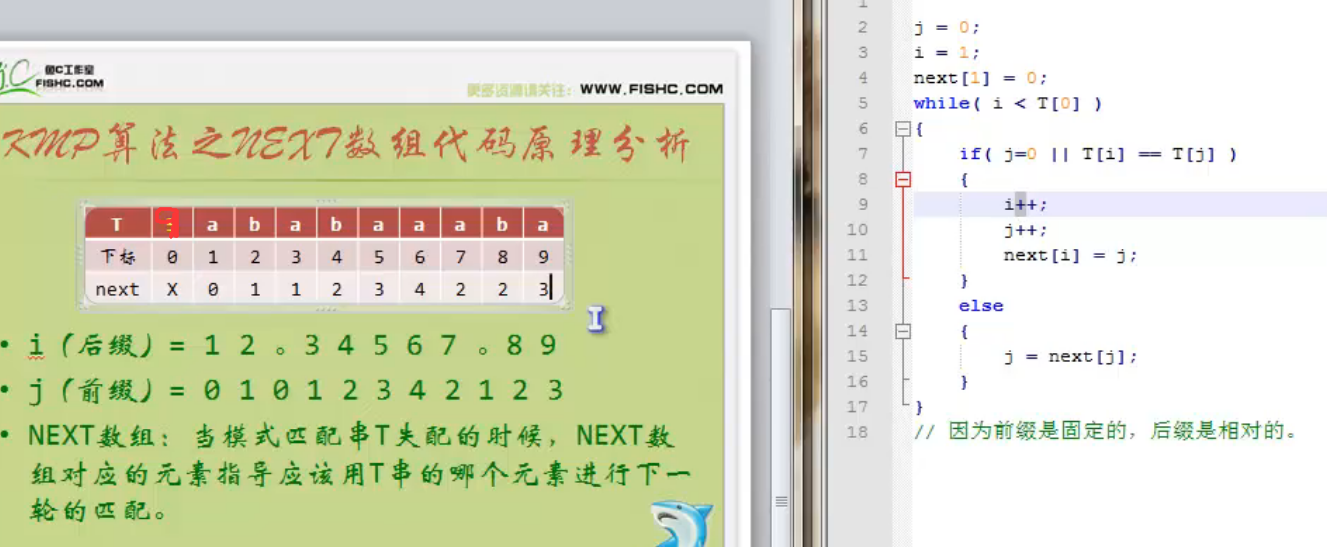The image size is (1327, 547).
Task: Click line number 5 in the editor gutter
Action: pyautogui.click(x=862, y=103)
